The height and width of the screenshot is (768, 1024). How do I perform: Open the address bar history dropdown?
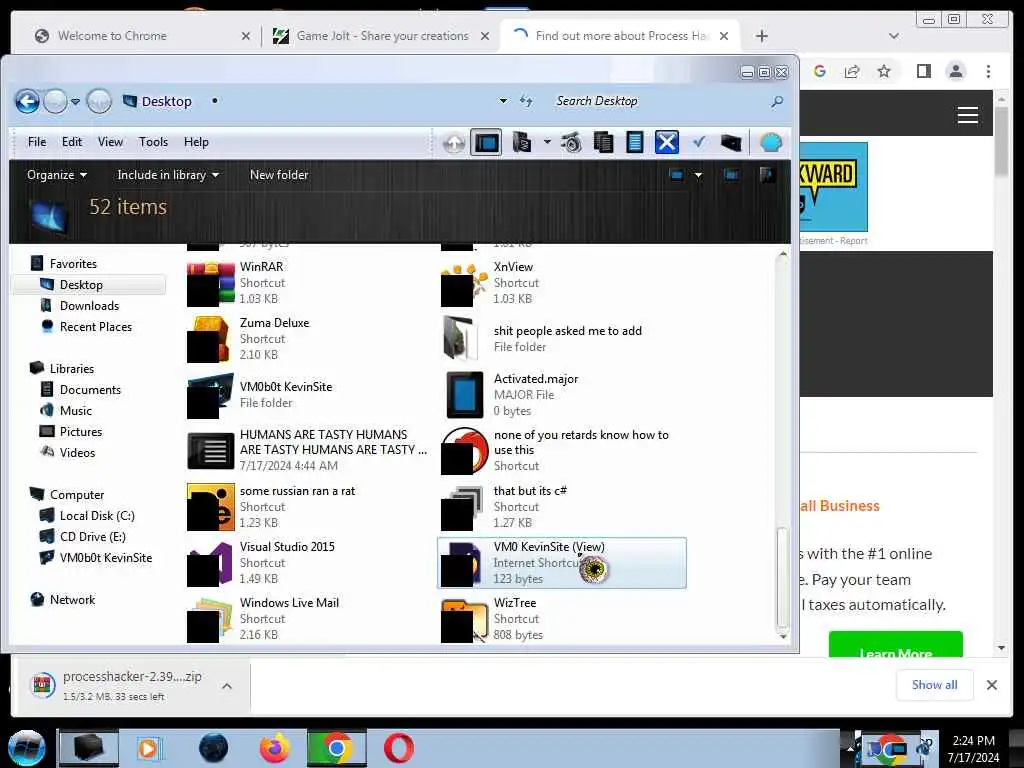[x=503, y=101]
